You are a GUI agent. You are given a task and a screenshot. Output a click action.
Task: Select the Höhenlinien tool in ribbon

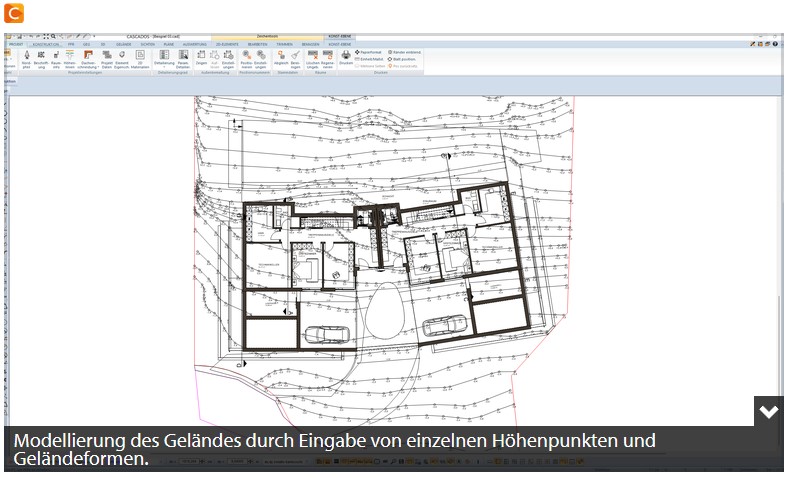coord(70,59)
